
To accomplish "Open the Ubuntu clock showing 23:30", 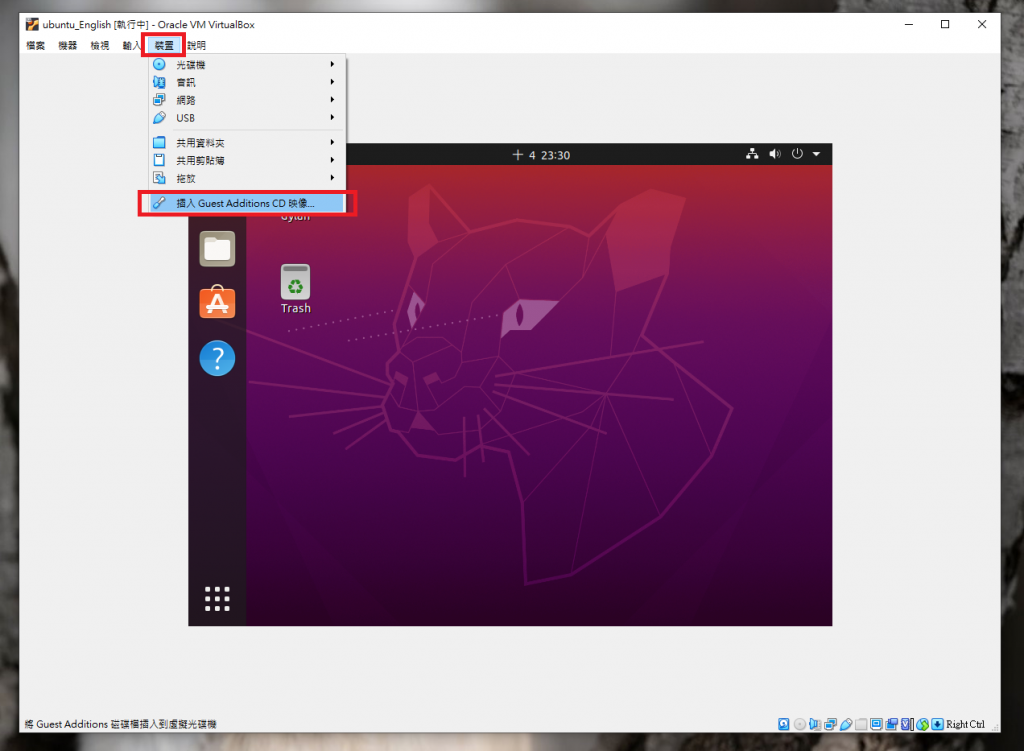I will click(x=541, y=155).
